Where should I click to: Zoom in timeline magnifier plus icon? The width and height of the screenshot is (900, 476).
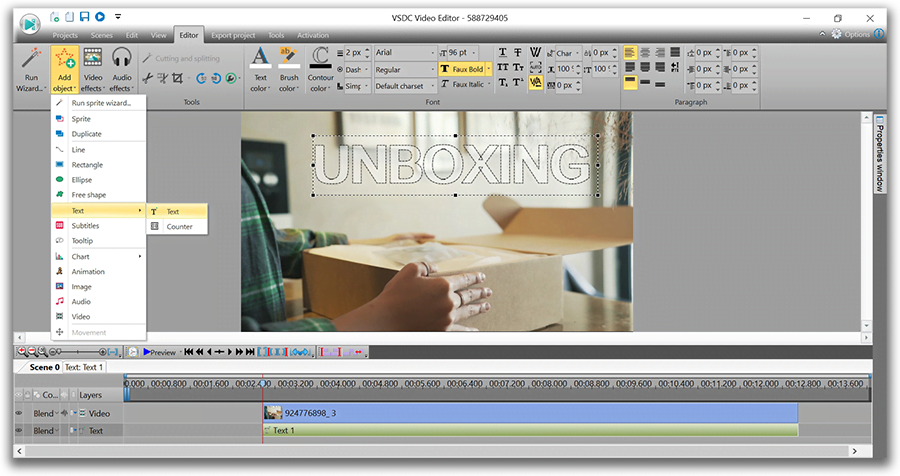coord(21,352)
